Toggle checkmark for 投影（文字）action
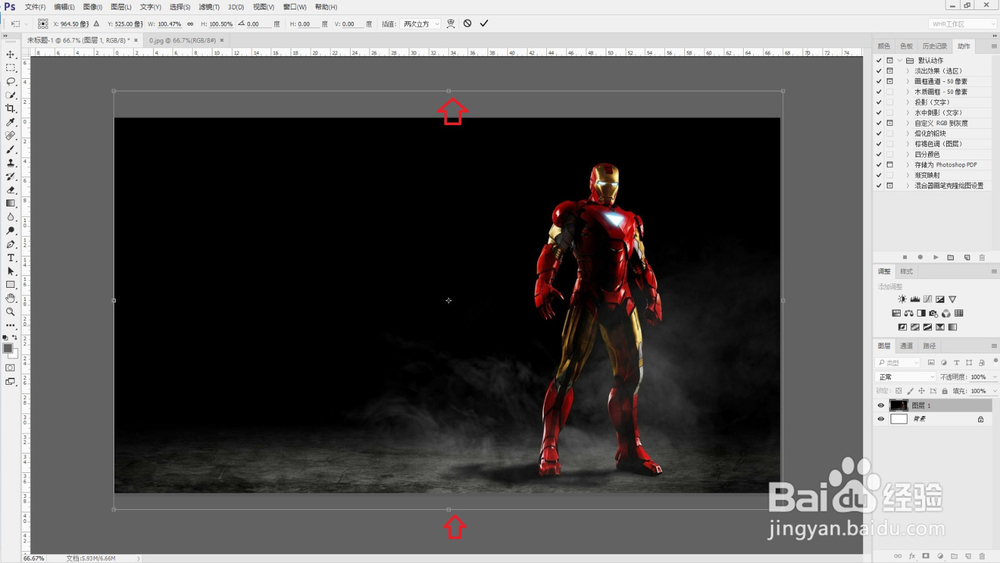Viewport: 1000px width, 563px height. pyautogui.click(x=879, y=102)
